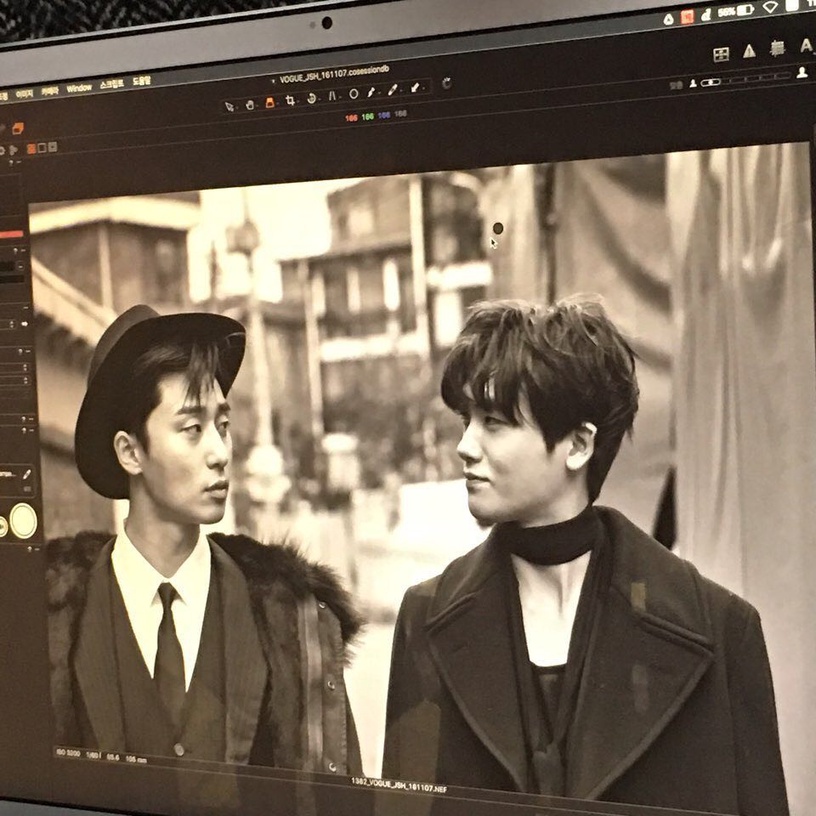Select the Apply Adjustments arrow tool

click(415, 87)
